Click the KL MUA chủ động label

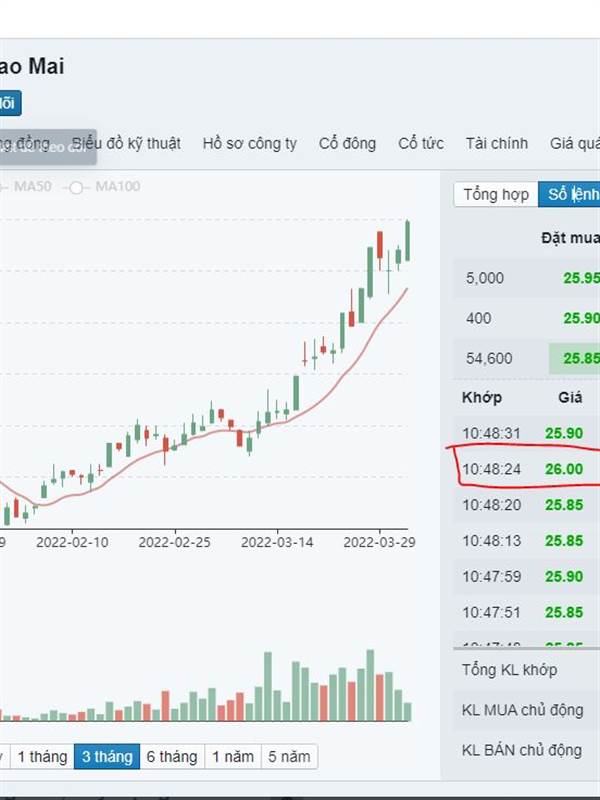[x=522, y=710]
